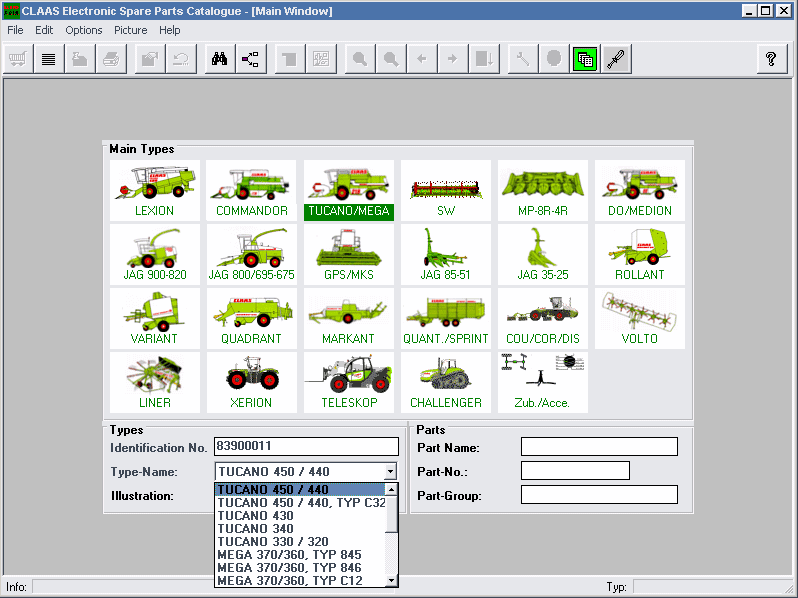This screenshot has width=798, height=598.
Task: Select the Zub./Acce. accessories type
Action: [x=543, y=383]
